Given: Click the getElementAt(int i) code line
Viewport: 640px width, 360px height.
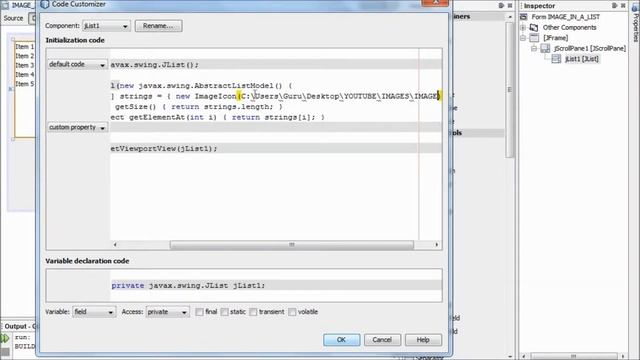Looking at the screenshot, I should pyautogui.click(x=218, y=118).
